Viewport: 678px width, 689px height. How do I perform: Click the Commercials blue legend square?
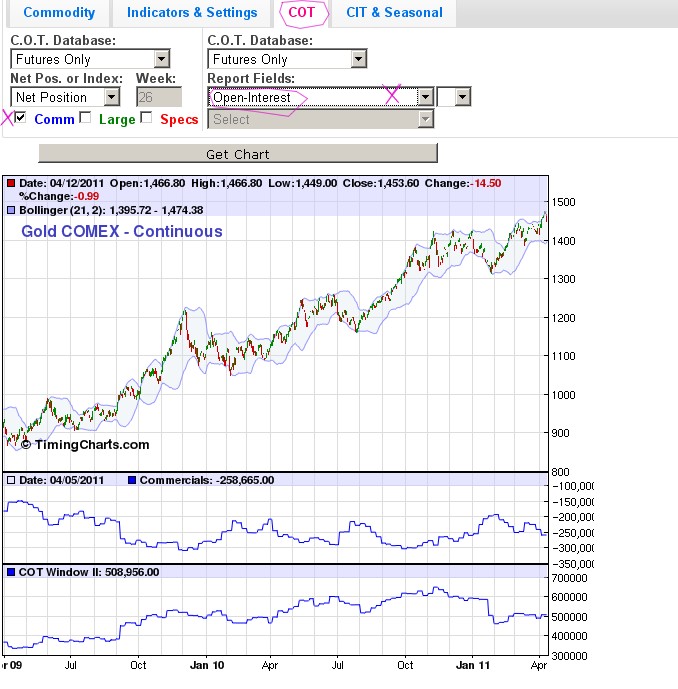click(x=132, y=480)
